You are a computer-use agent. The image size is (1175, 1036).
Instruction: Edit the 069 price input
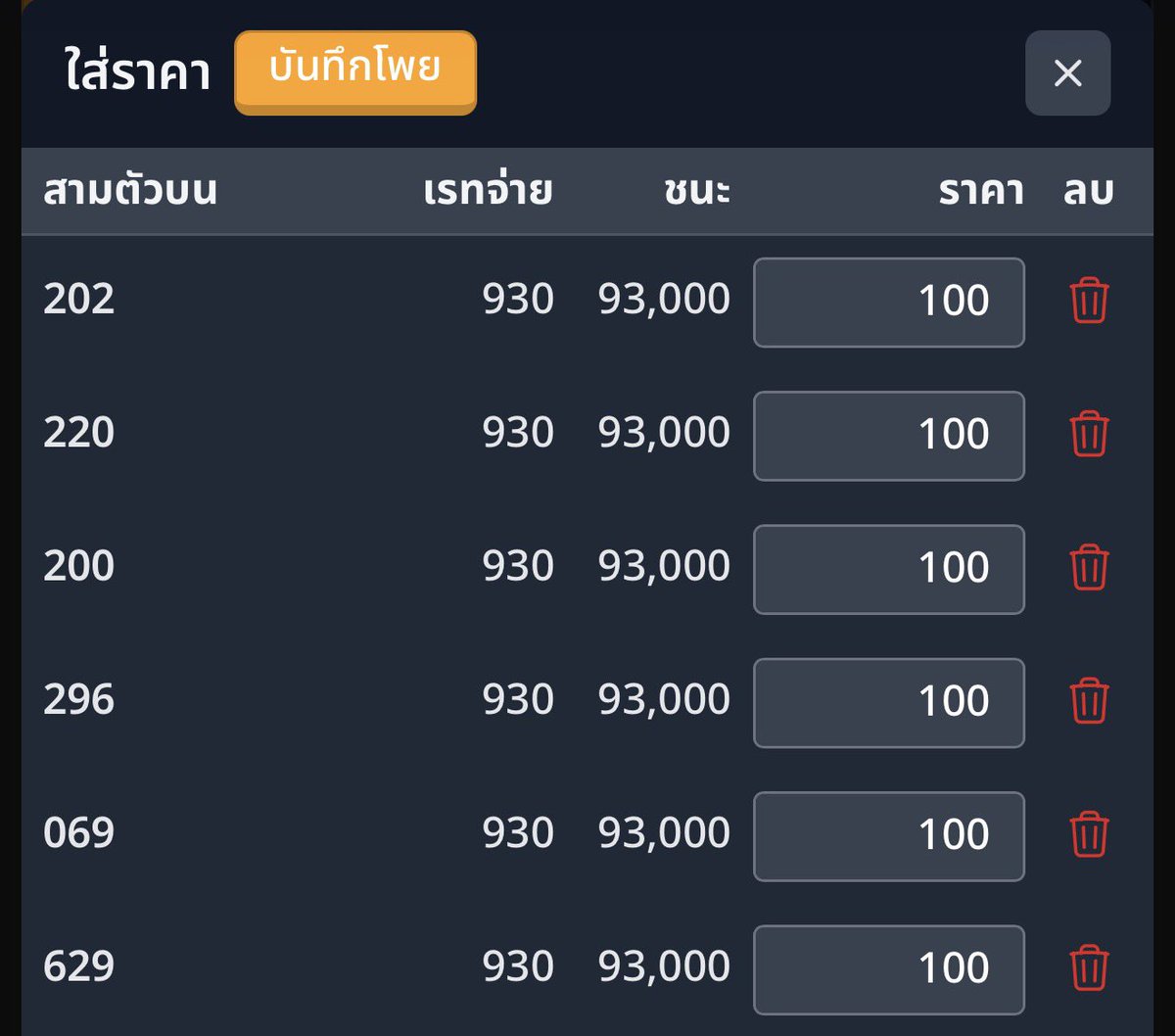[889, 836]
